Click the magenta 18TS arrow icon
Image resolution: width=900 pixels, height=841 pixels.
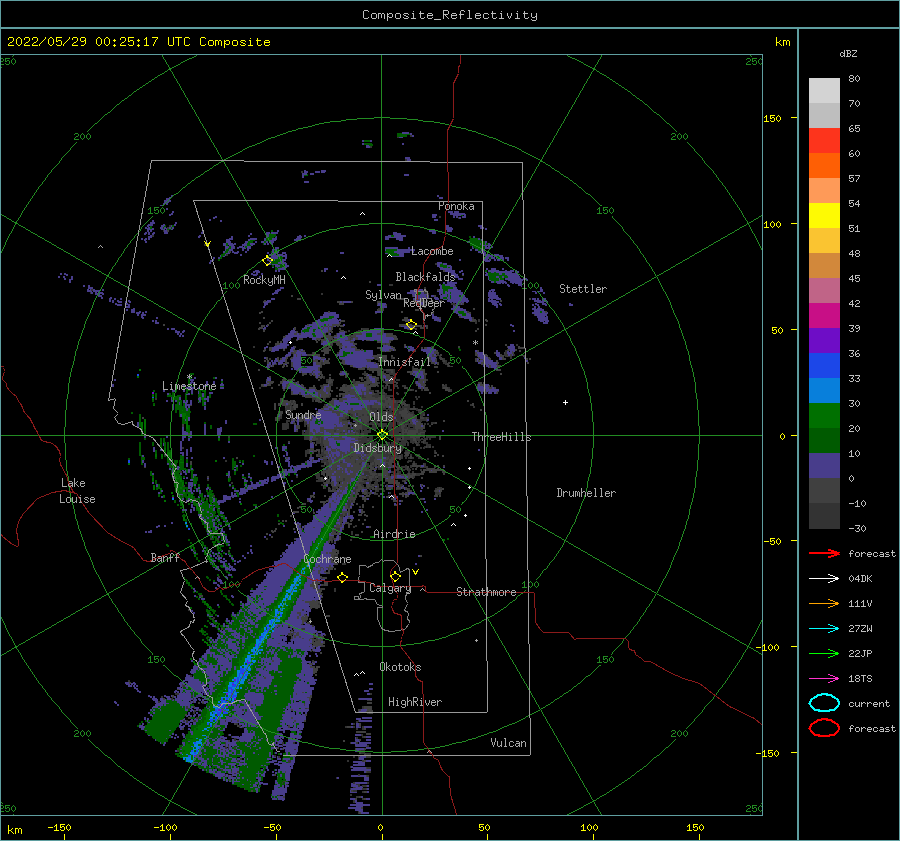tap(824, 679)
